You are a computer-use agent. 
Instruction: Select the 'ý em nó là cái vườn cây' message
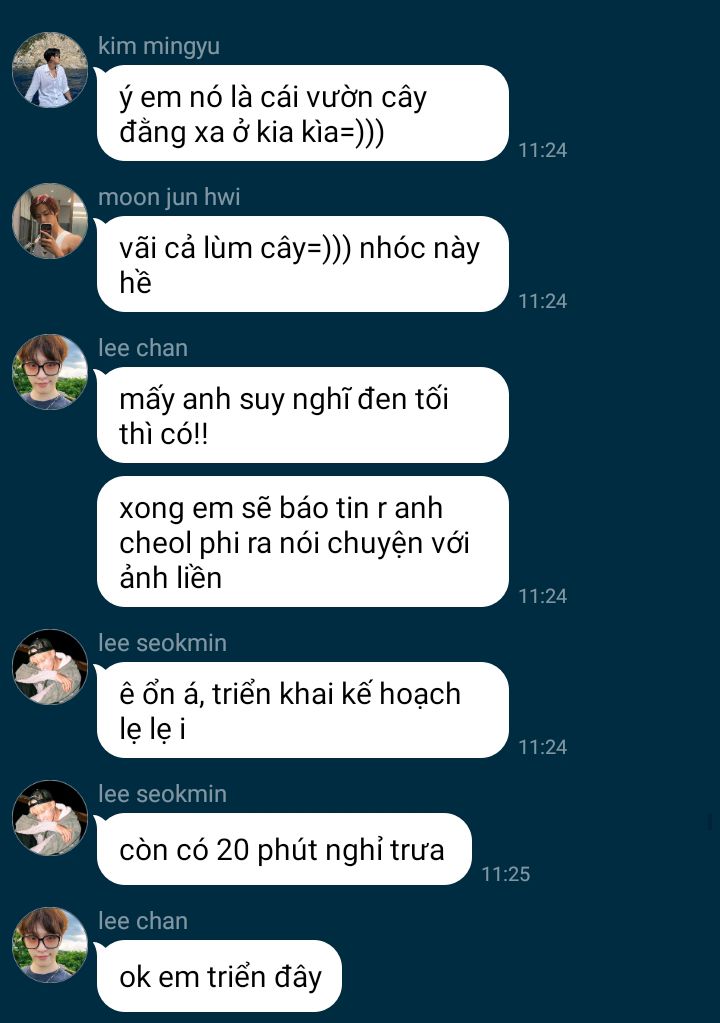coord(303,113)
